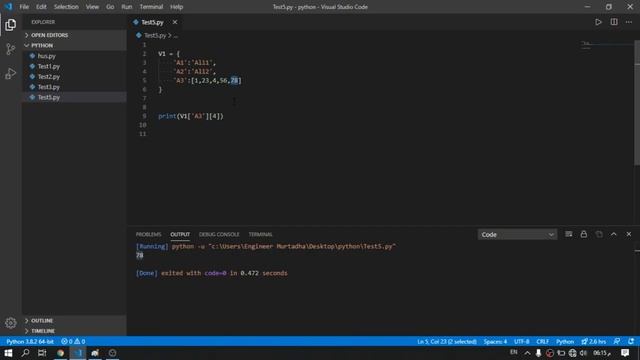Image resolution: width=640 pixels, height=360 pixels.
Task: Open the Go menu
Action: coord(110,7)
